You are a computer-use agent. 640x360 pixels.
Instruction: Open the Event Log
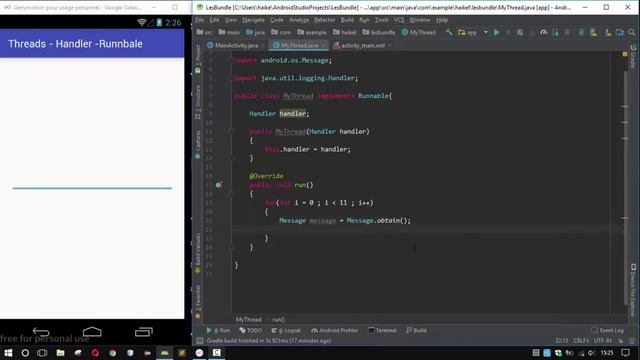click(x=607, y=330)
